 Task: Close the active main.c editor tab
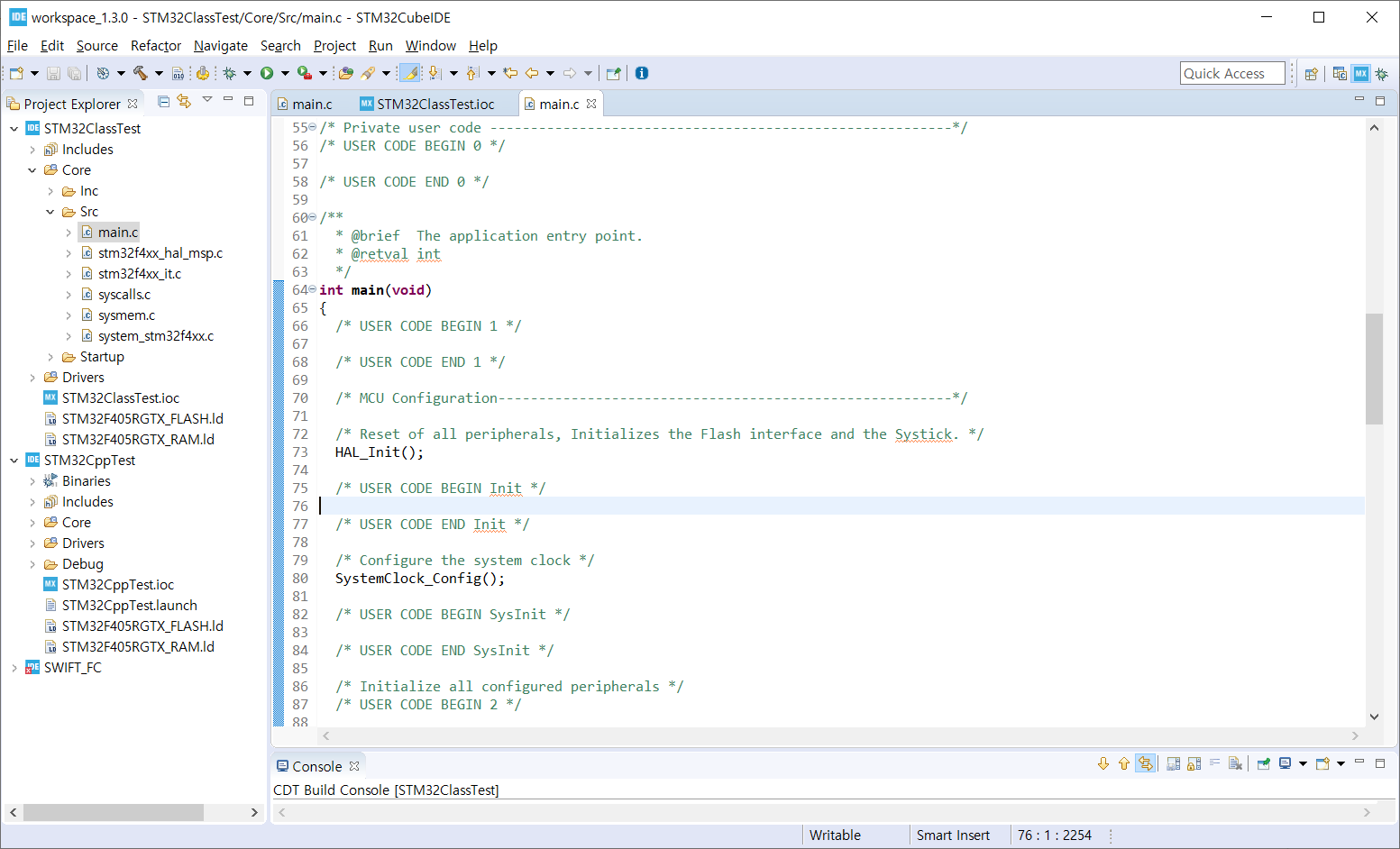591,104
